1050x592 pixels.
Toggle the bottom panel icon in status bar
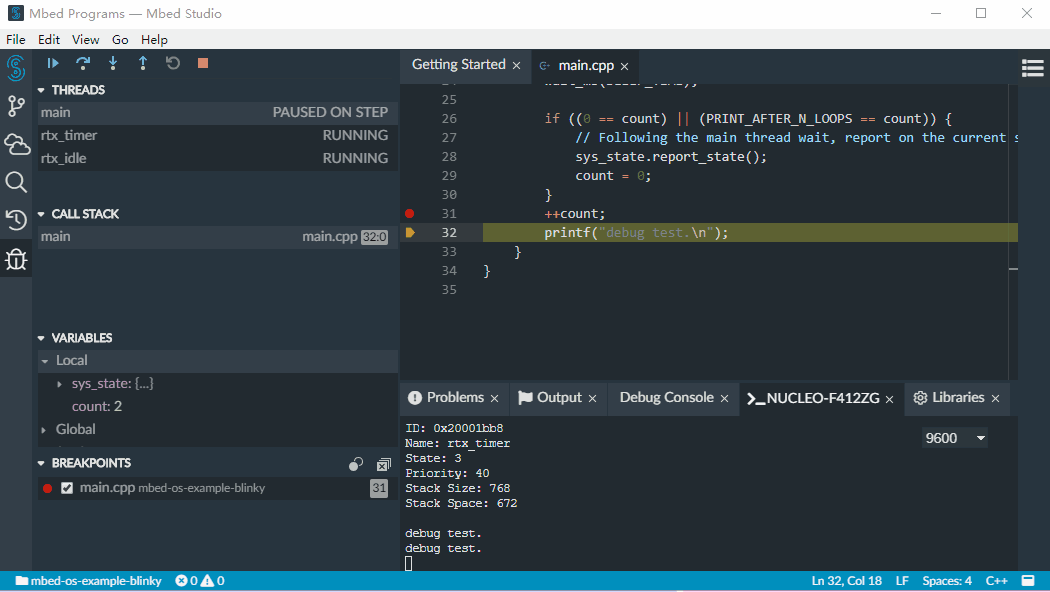[1028, 581]
